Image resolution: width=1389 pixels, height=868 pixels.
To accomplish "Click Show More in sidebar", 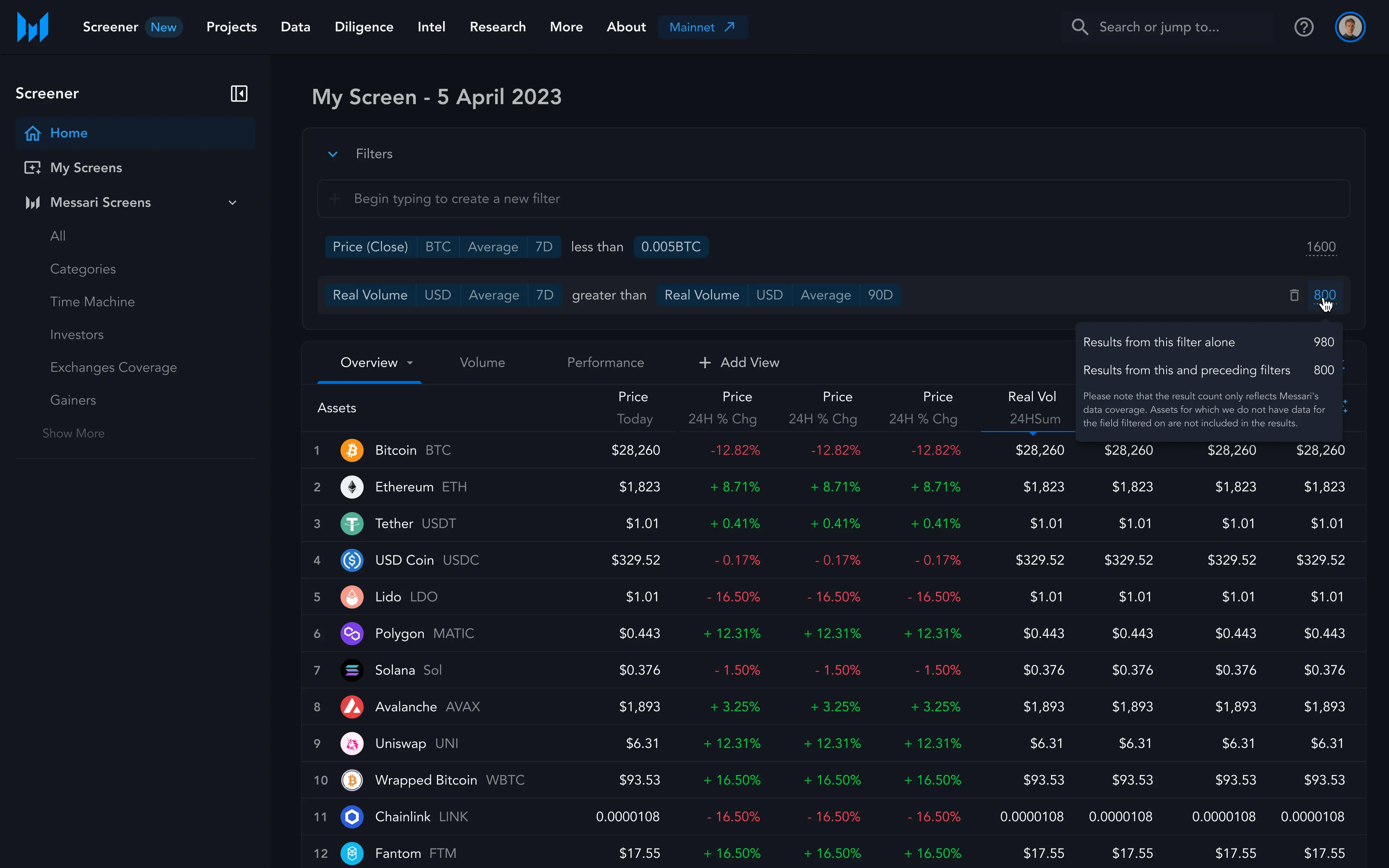I will pyautogui.click(x=73, y=433).
